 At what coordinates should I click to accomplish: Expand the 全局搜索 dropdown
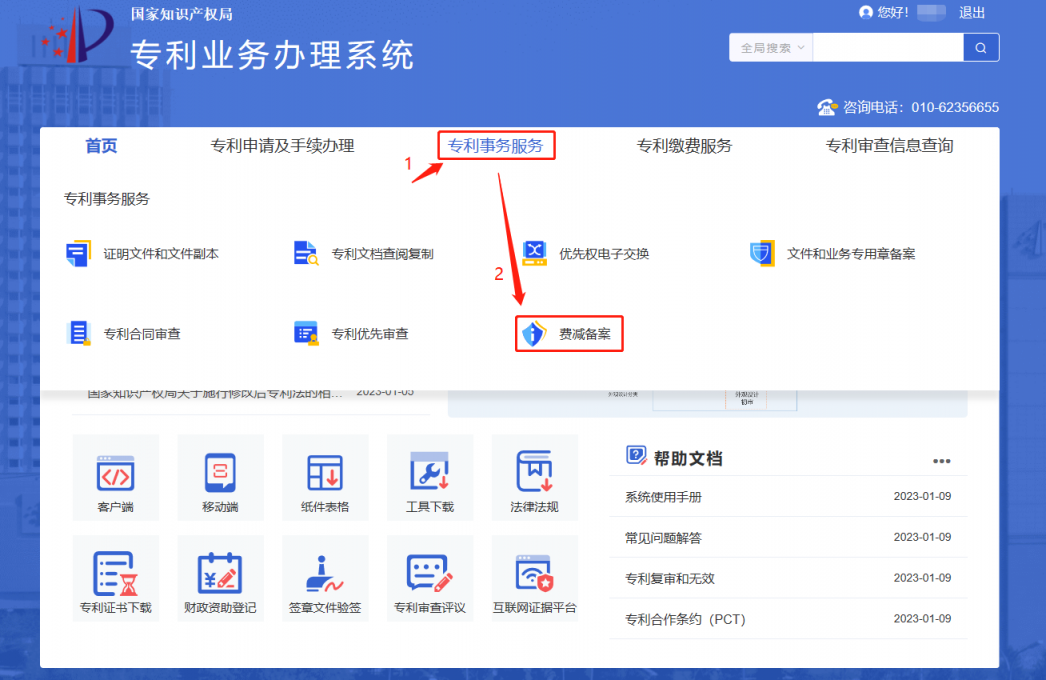tap(772, 48)
